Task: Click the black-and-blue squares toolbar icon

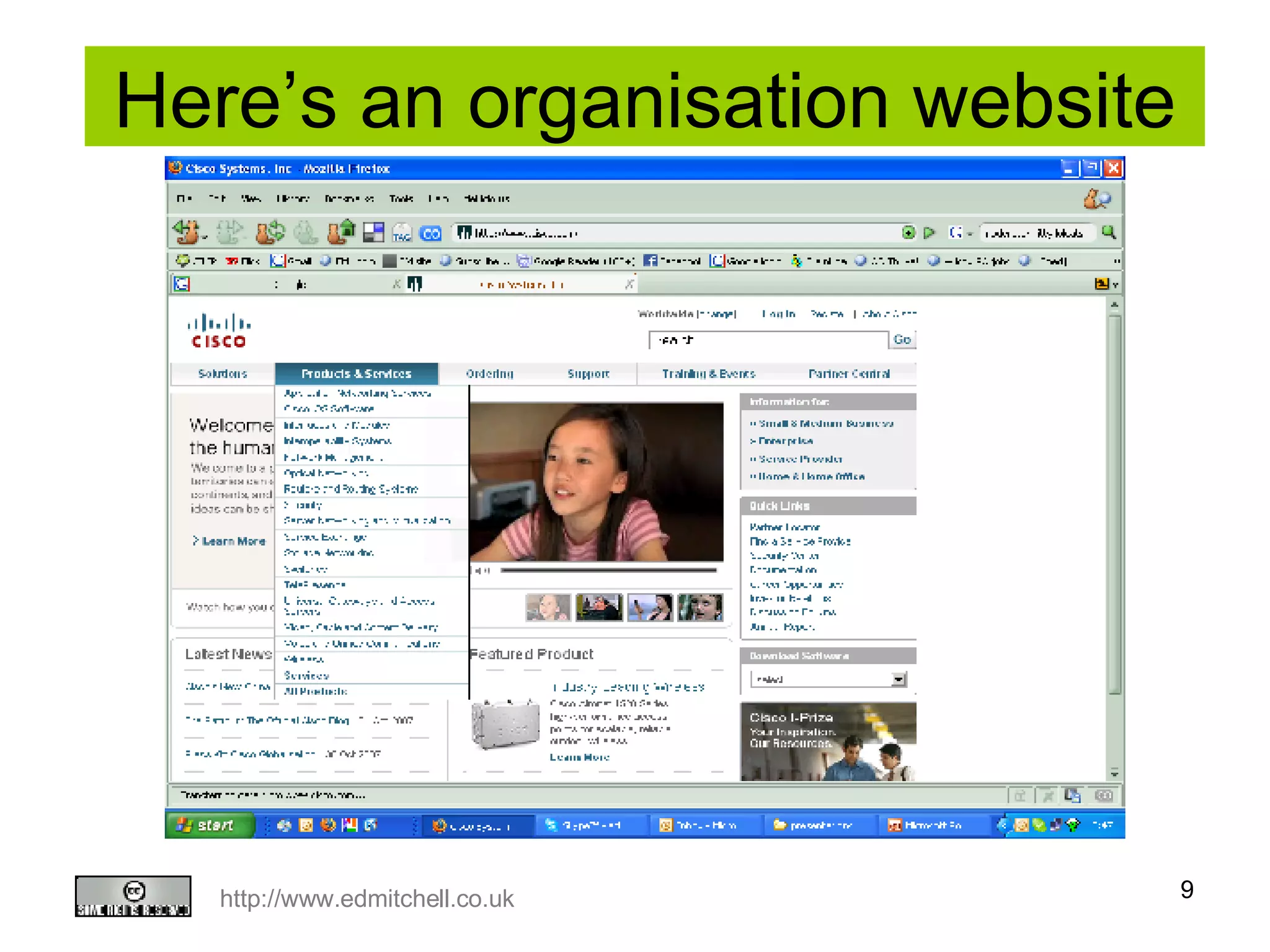Action: click(373, 233)
